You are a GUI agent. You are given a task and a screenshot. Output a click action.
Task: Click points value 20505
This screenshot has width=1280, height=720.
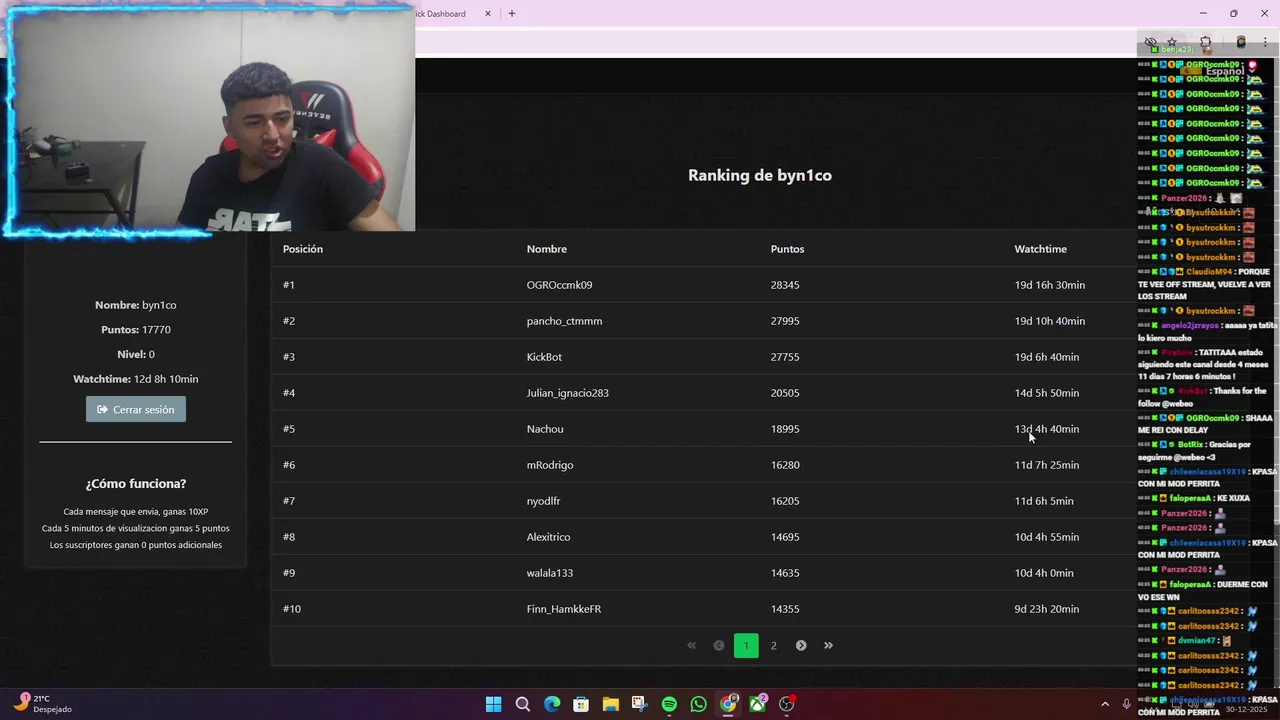(785, 393)
